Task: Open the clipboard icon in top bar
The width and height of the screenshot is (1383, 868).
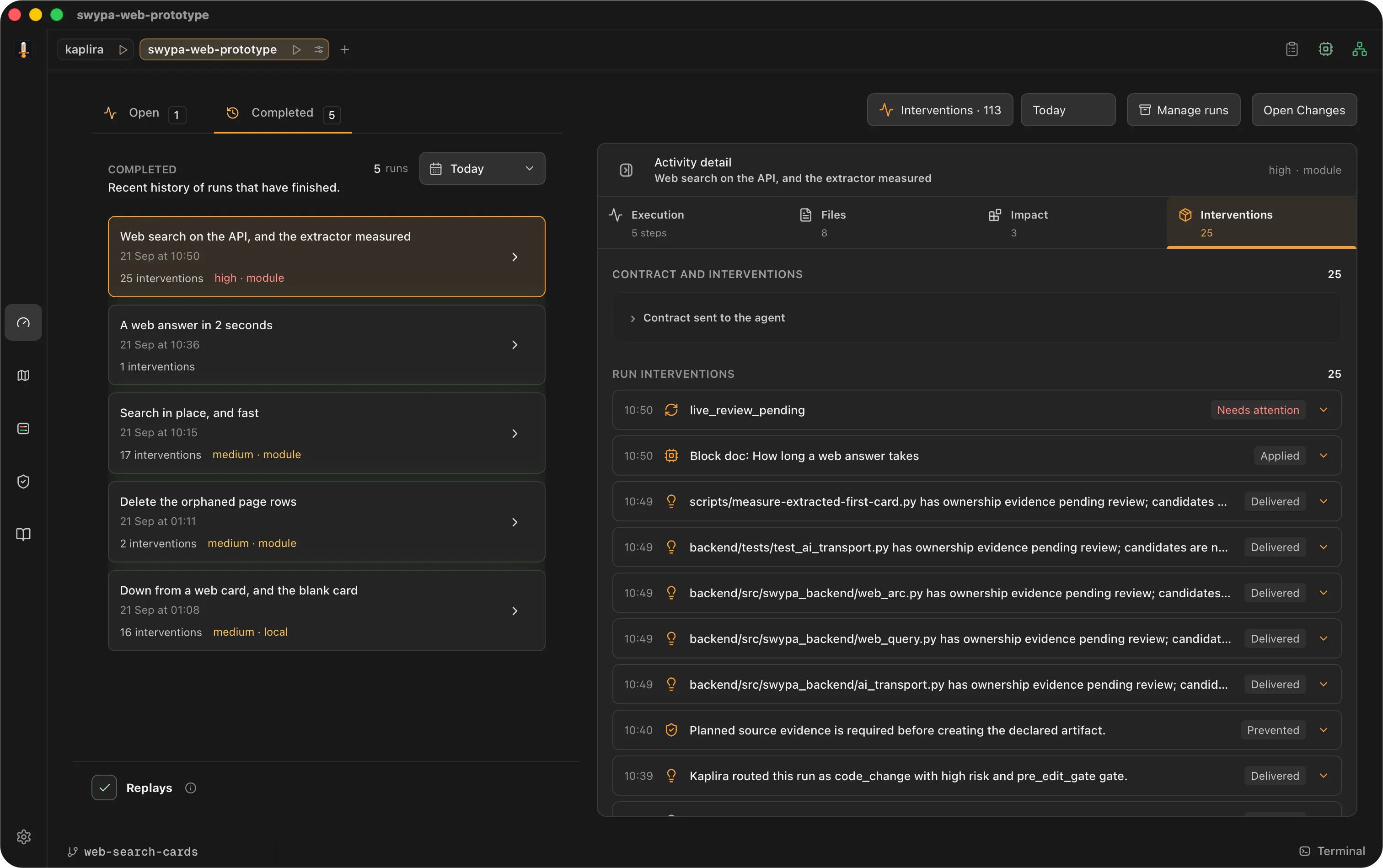Action: pyautogui.click(x=1292, y=49)
